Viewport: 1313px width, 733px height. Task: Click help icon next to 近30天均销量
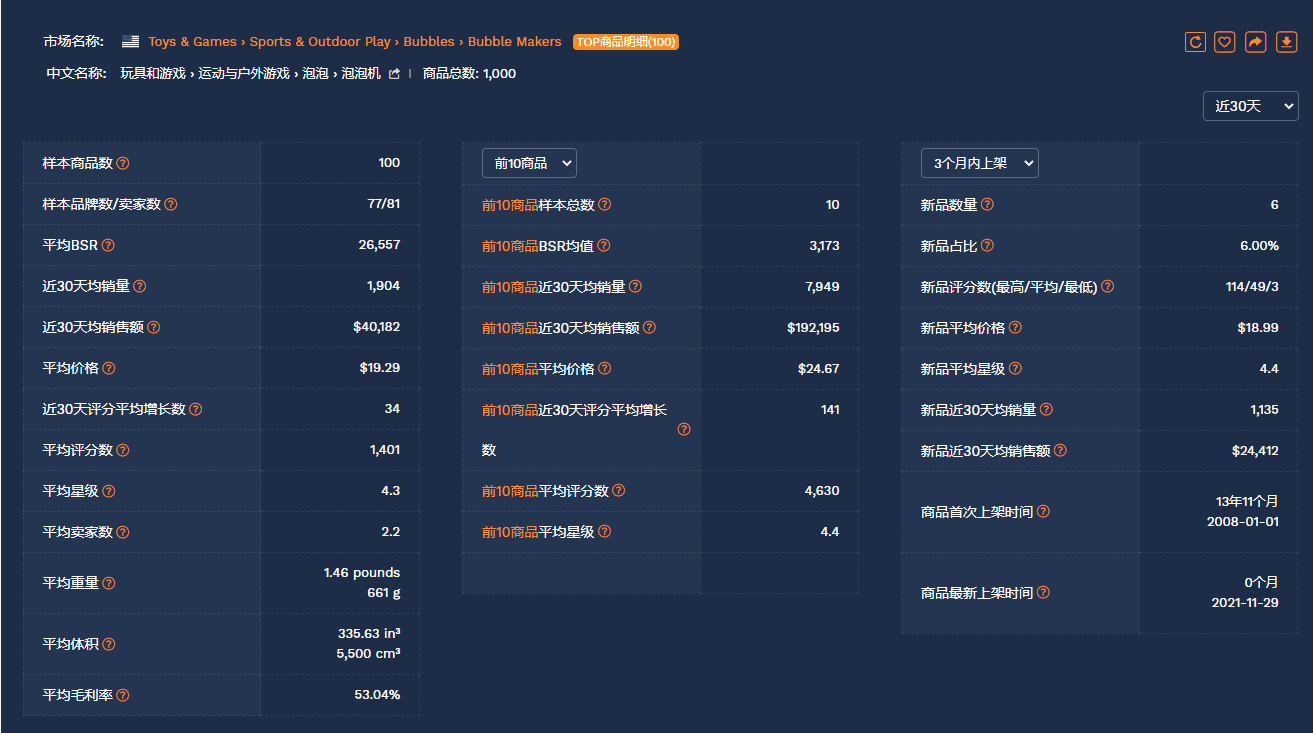click(x=140, y=286)
